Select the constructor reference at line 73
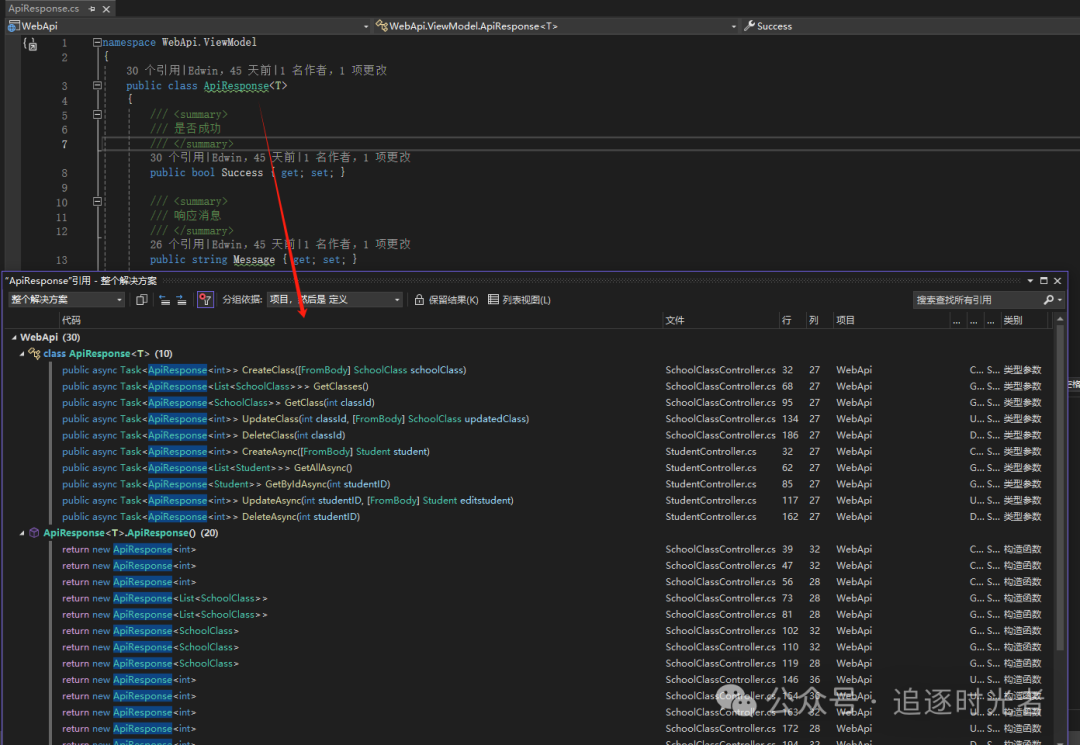This screenshot has height=745, width=1080. tap(552, 598)
